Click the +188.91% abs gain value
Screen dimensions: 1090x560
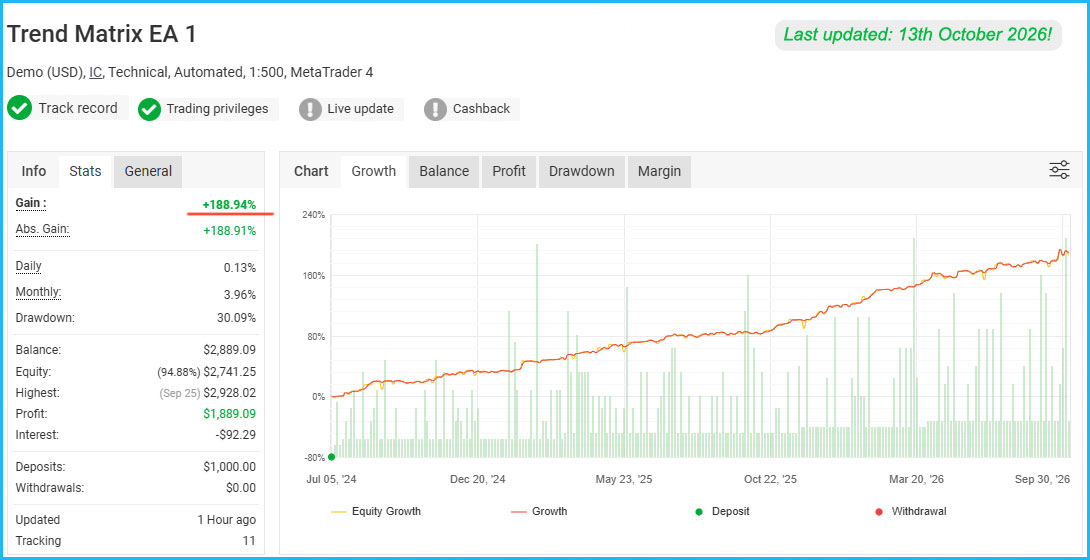[229, 231]
